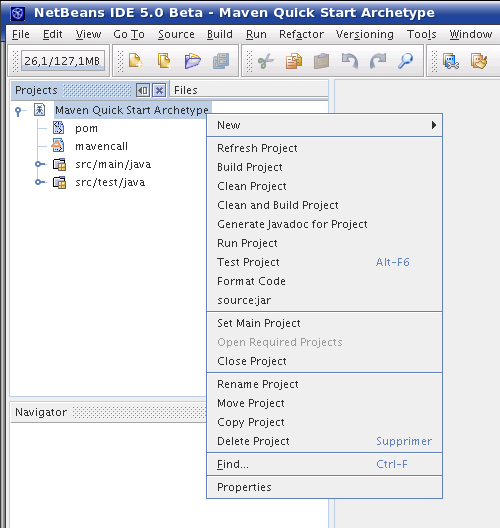500x528 pixels.
Task: Select the pom tree item
Action: 87,128
